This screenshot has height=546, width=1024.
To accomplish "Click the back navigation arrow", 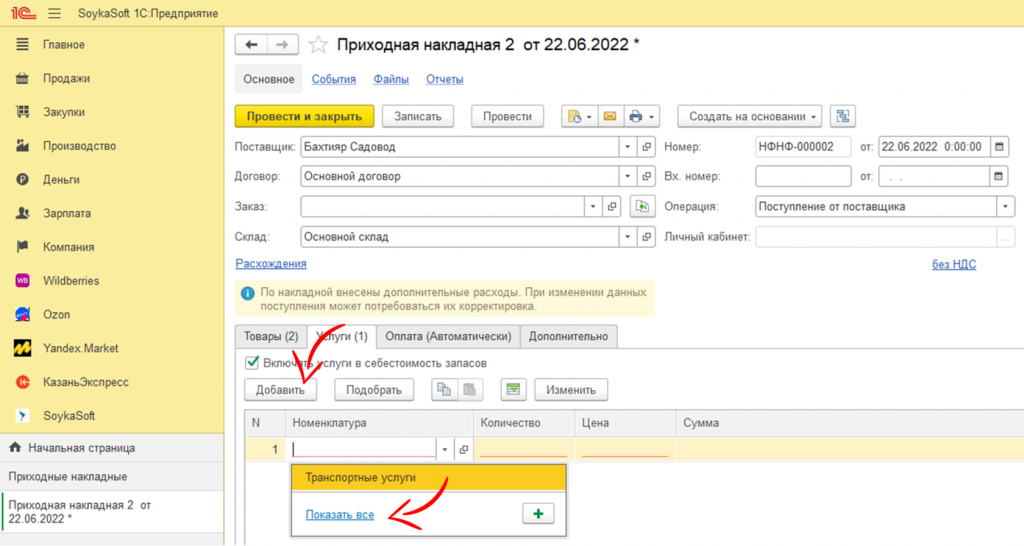I will point(251,44).
